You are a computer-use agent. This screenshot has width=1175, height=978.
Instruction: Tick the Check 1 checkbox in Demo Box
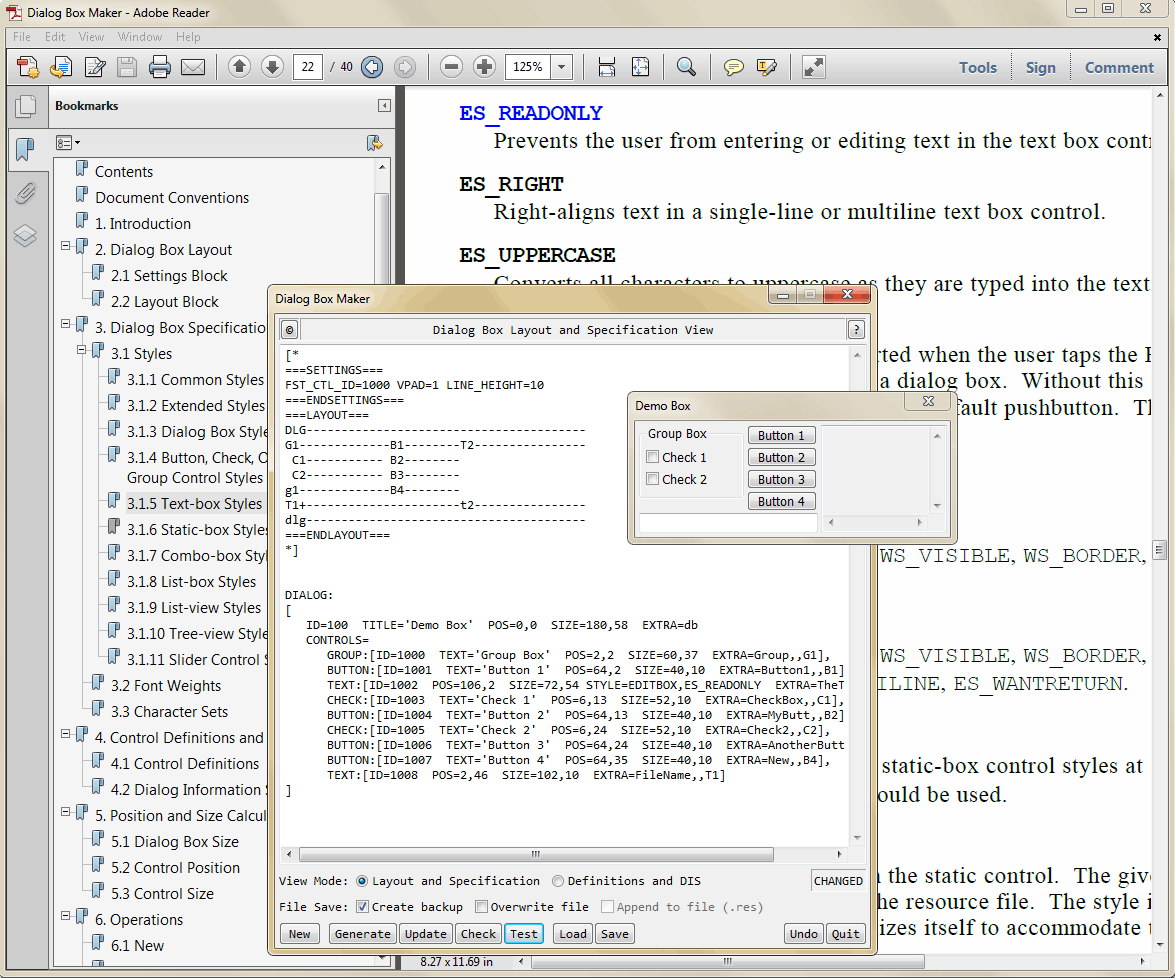tap(653, 457)
